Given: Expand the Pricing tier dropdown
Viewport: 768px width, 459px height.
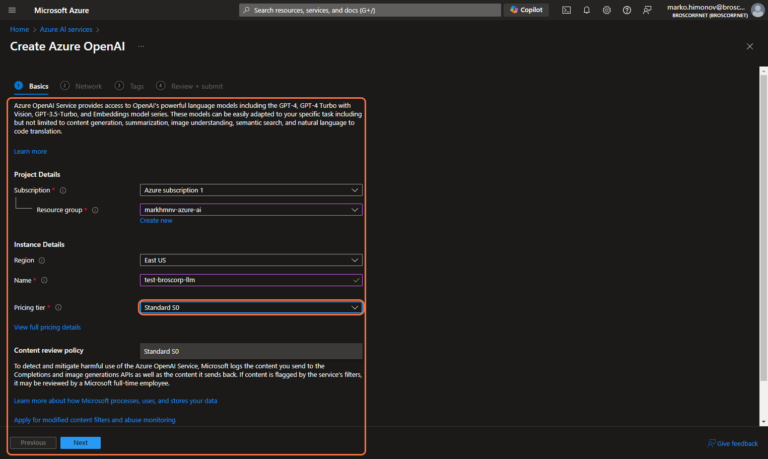Looking at the screenshot, I should pyautogui.click(x=251, y=308).
